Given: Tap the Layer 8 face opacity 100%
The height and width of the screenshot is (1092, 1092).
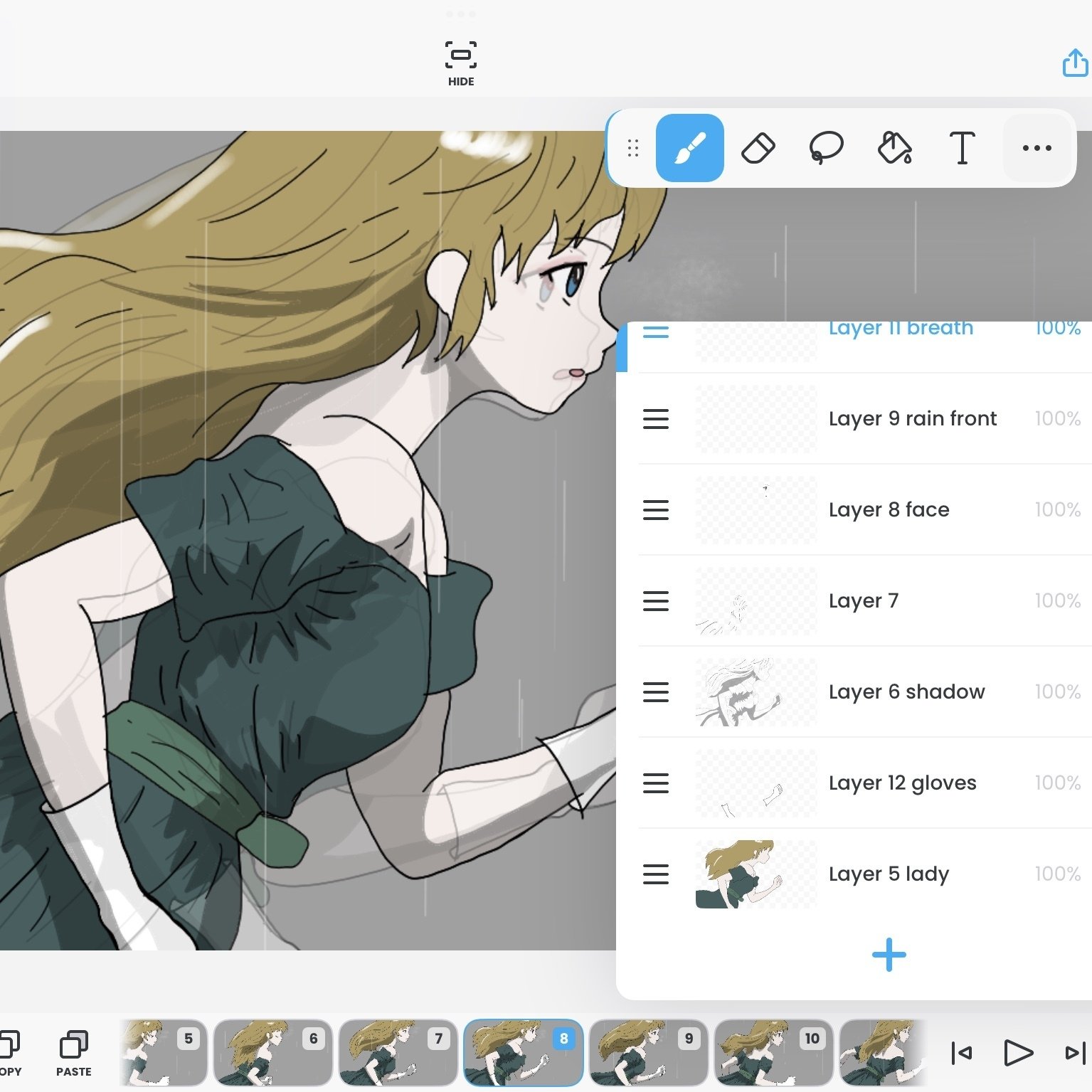Looking at the screenshot, I should coord(1057,509).
